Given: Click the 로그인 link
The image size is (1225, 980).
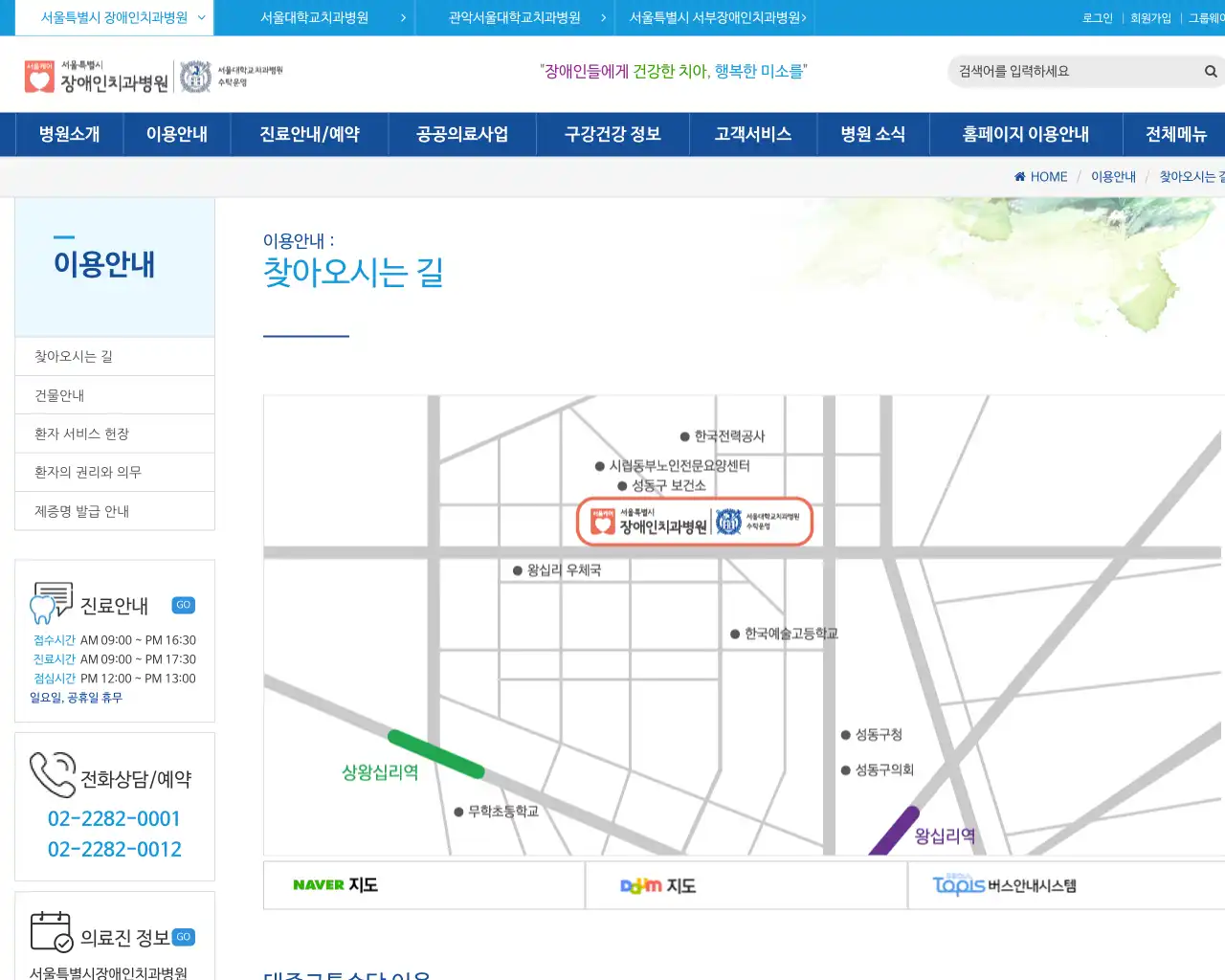Looking at the screenshot, I should (x=1098, y=18).
